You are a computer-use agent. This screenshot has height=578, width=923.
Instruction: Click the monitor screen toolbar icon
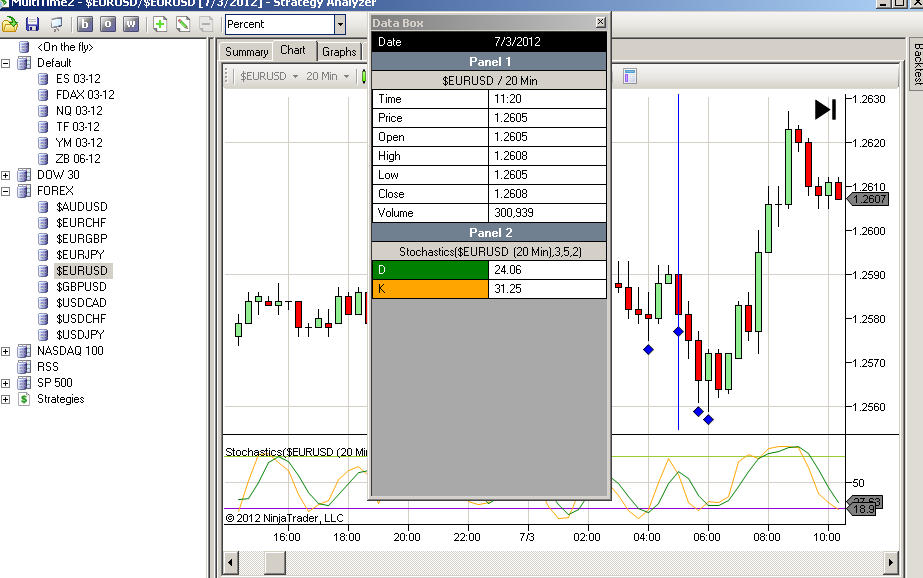click(57, 24)
